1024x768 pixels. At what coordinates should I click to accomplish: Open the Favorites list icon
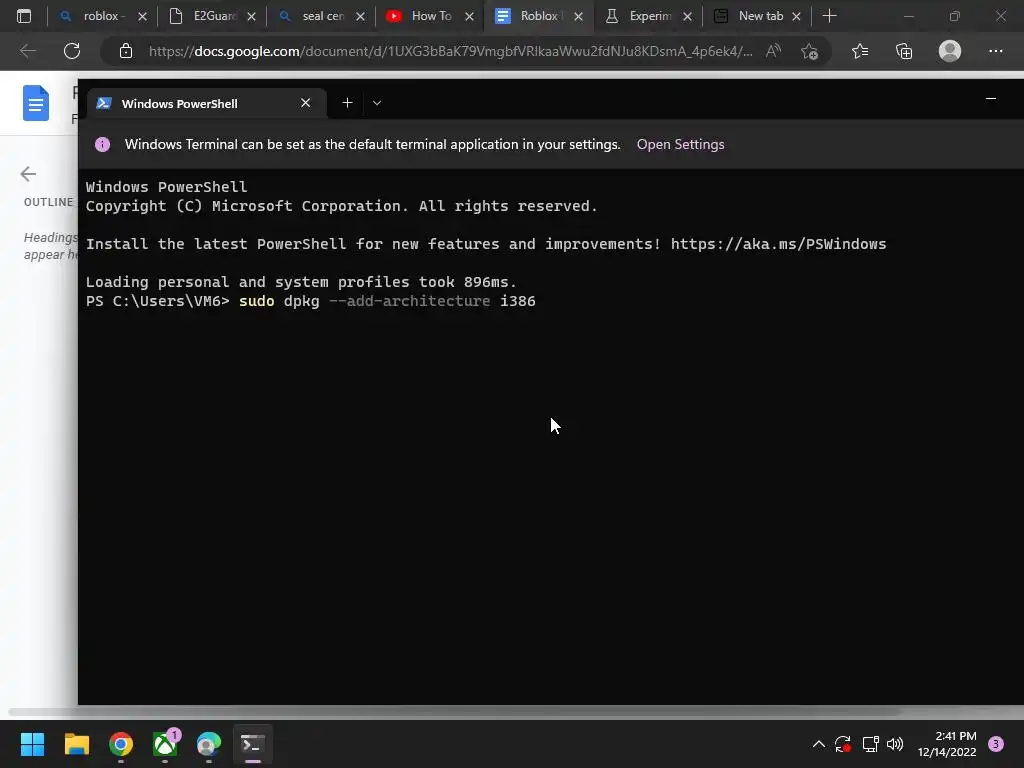860,51
